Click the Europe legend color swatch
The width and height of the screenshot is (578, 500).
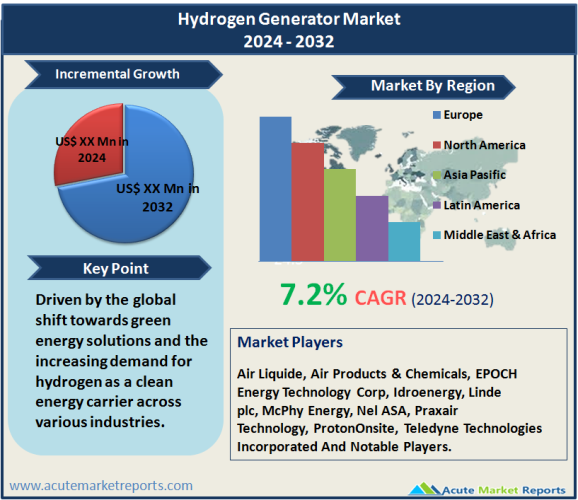click(x=437, y=115)
